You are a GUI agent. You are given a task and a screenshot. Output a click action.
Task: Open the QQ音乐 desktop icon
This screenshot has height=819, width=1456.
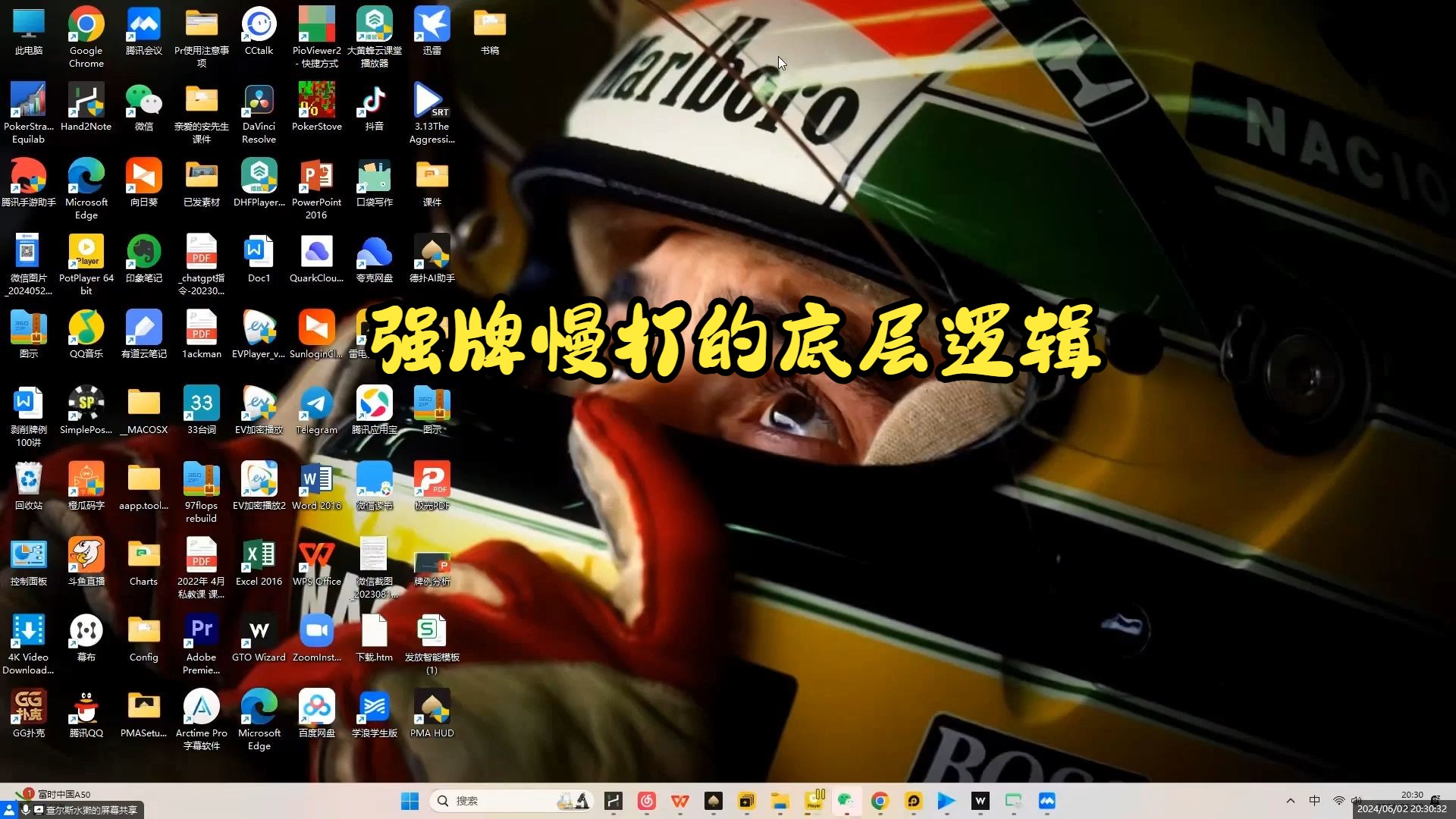coord(86,335)
